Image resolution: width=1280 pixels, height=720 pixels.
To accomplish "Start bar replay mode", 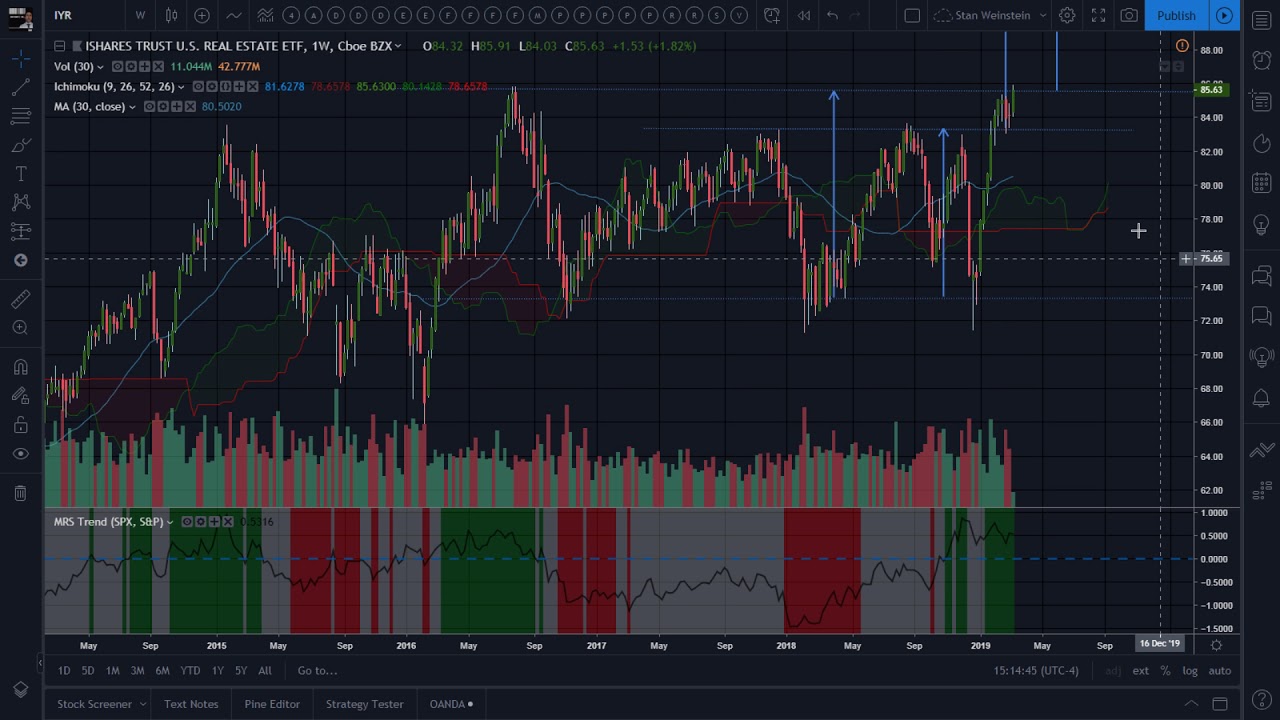I will [x=803, y=15].
